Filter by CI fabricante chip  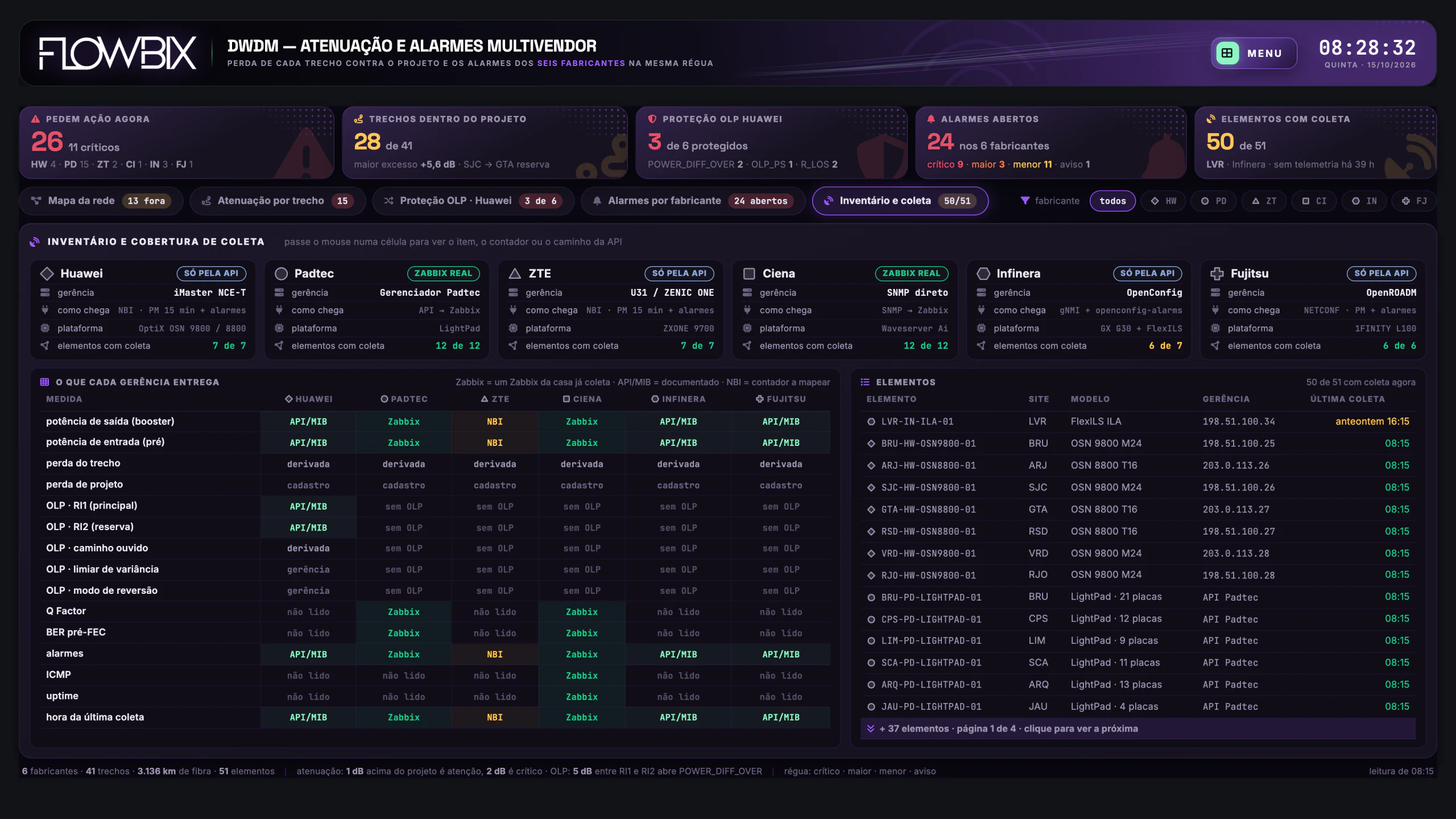pos(1314,201)
